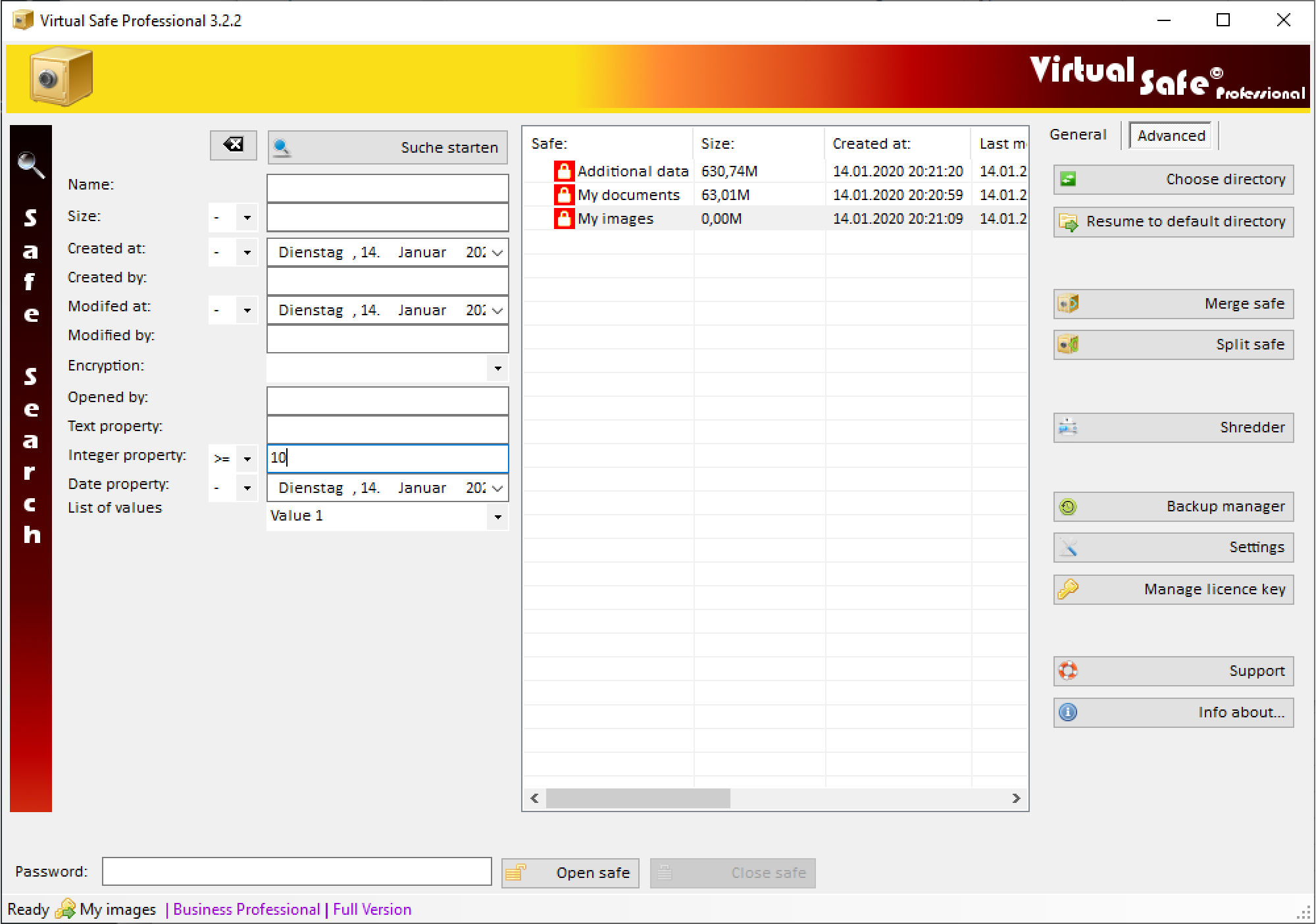Click the Settings button
This screenshot has width=1316, height=924.
click(x=1173, y=548)
